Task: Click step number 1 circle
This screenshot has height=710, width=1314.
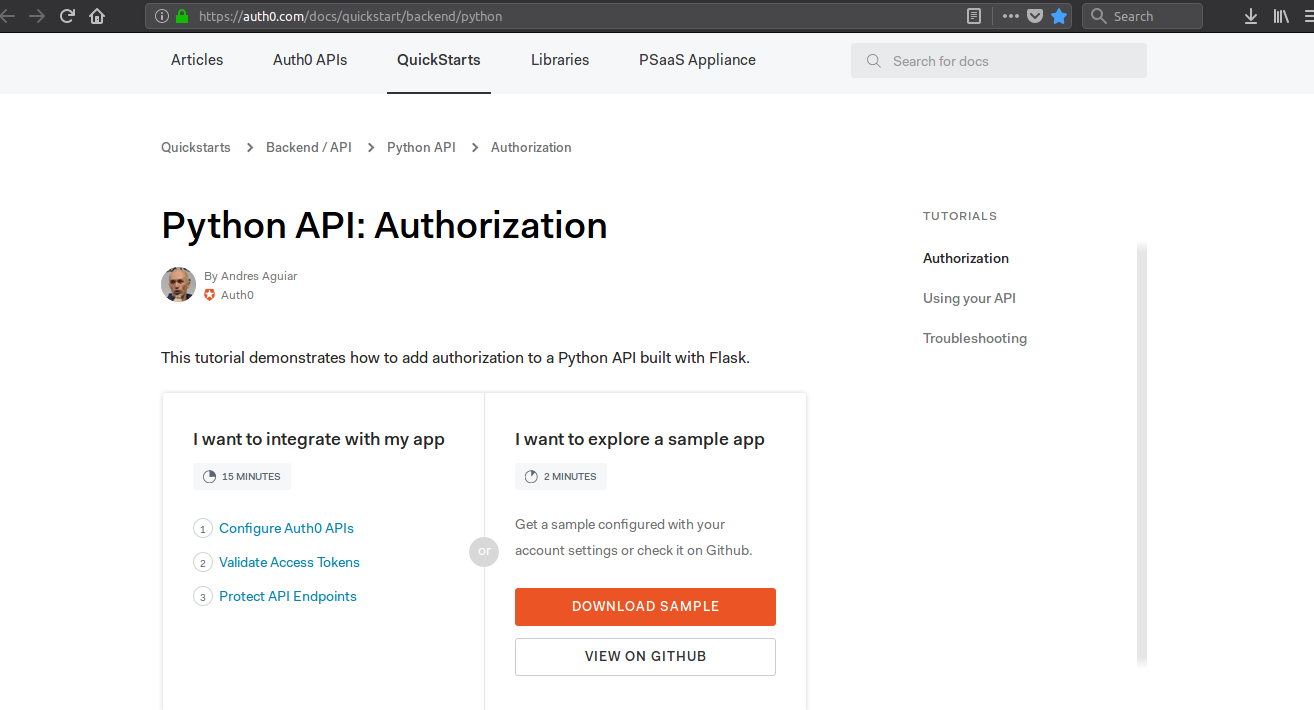Action: [203, 529]
